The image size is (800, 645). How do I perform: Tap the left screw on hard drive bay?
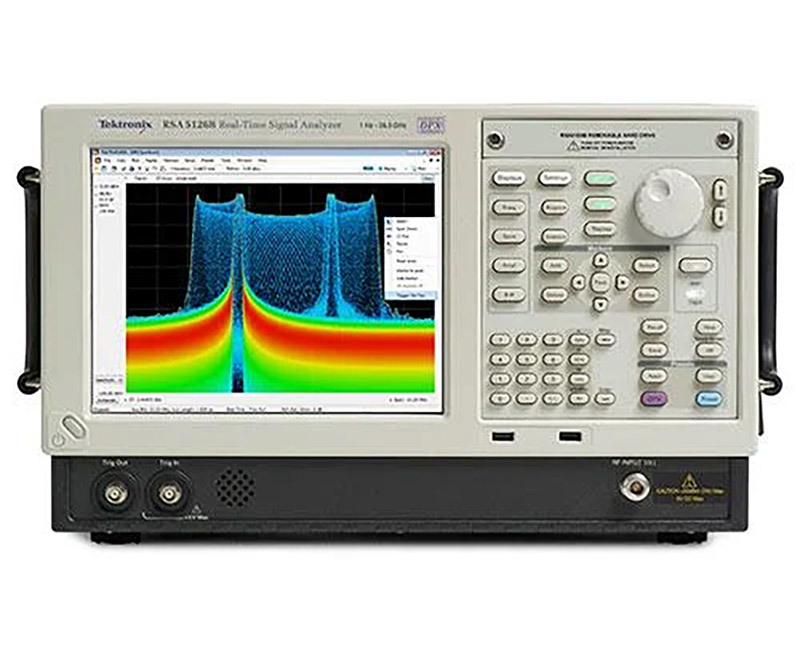click(x=495, y=139)
